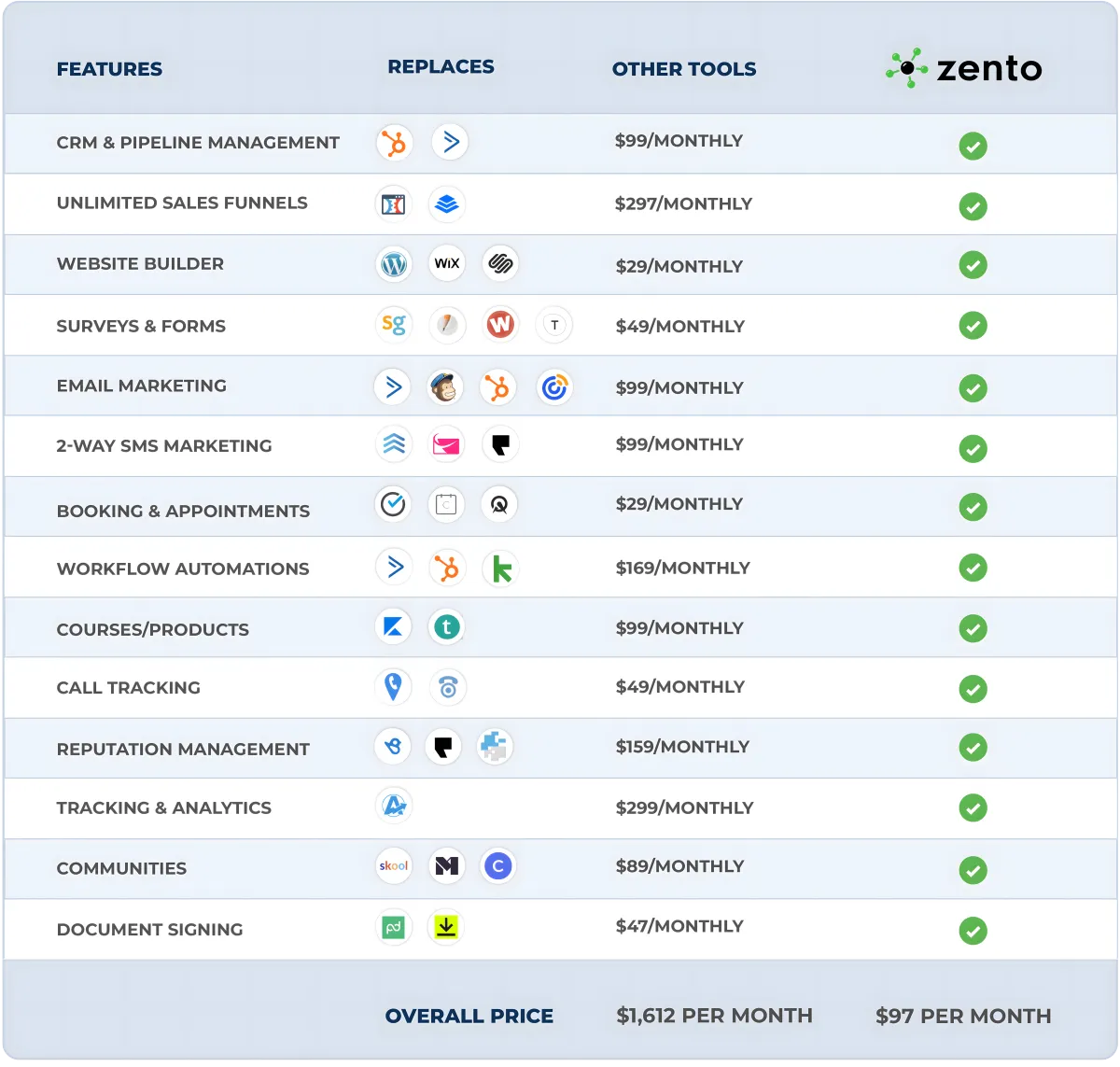Click the green checkmark for Booking & Appointments

[973, 507]
